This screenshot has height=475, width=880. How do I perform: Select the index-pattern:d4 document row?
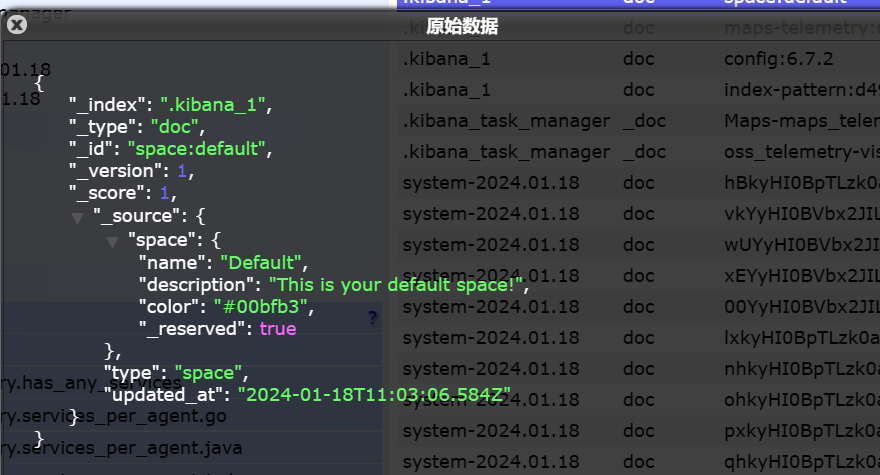[x=639, y=90]
